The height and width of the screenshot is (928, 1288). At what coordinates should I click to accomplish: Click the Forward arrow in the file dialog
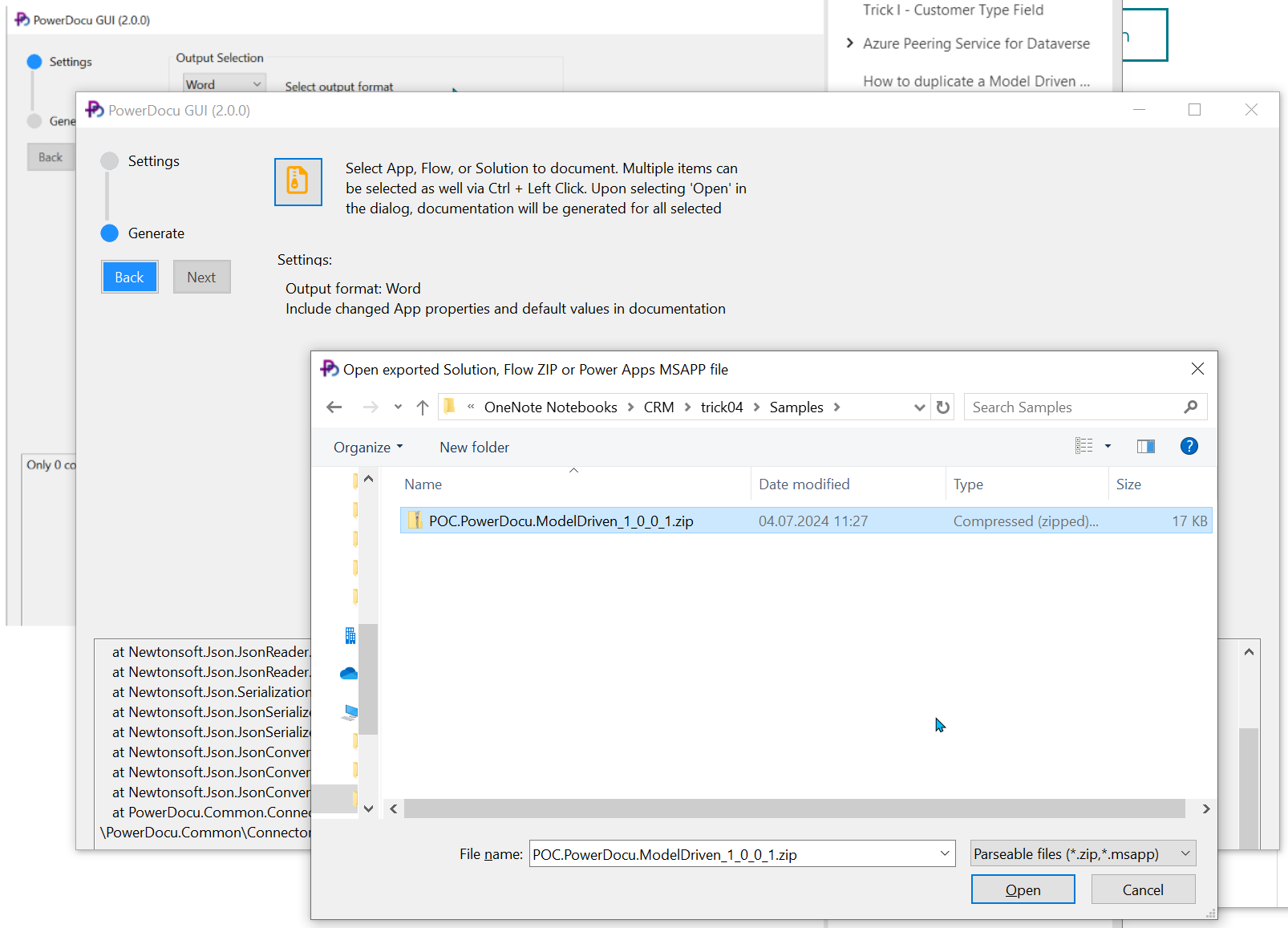[371, 407]
